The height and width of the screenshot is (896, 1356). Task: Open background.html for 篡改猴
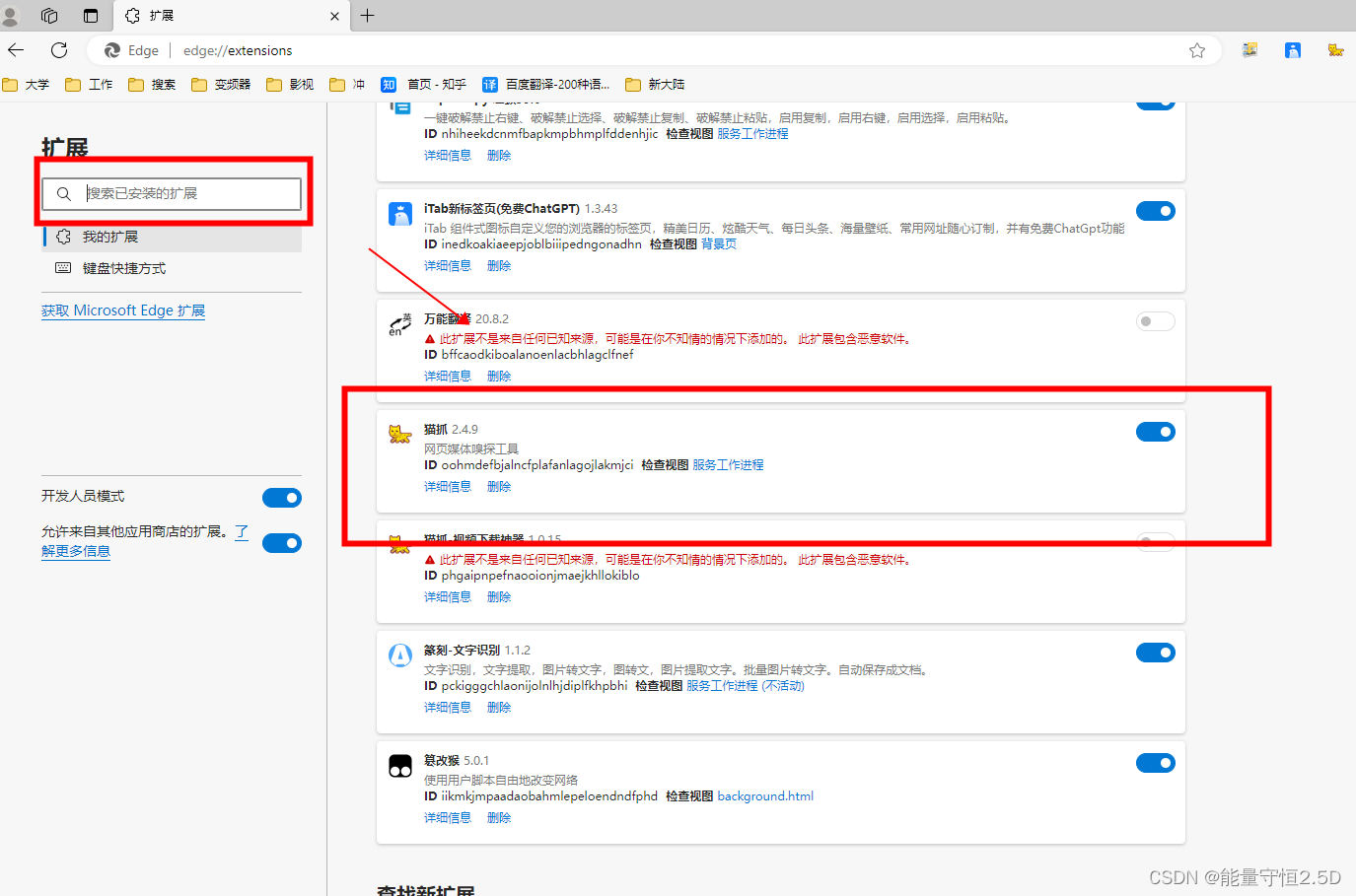(x=765, y=796)
